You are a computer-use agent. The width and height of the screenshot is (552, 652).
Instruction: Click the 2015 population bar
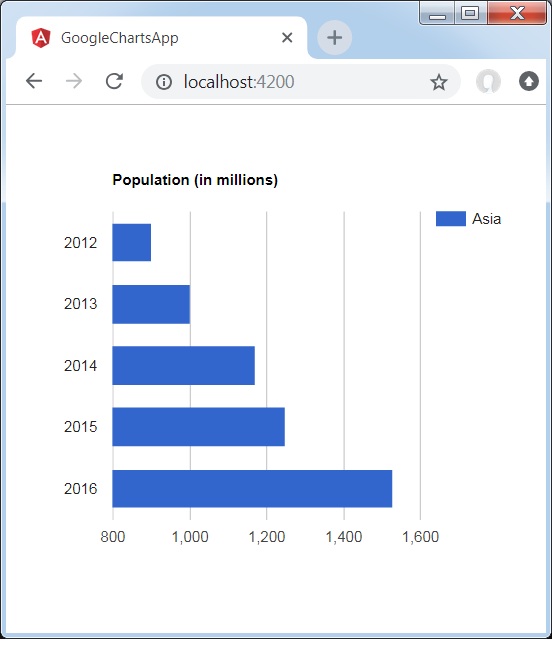click(199, 427)
